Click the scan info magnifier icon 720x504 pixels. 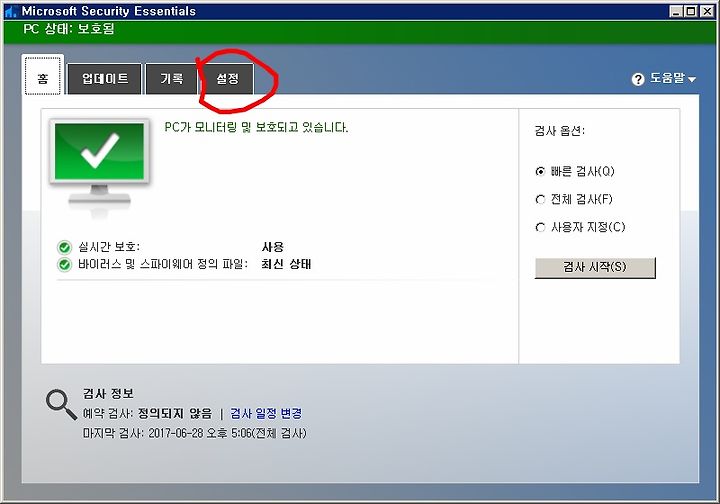(62, 404)
